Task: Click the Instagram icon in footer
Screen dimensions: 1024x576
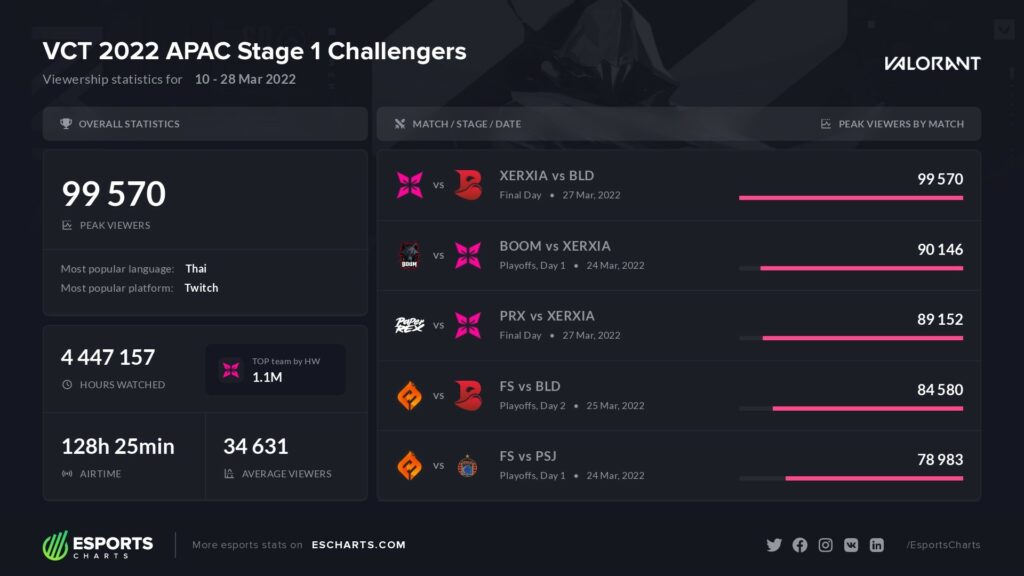Action: click(x=825, y=545)
